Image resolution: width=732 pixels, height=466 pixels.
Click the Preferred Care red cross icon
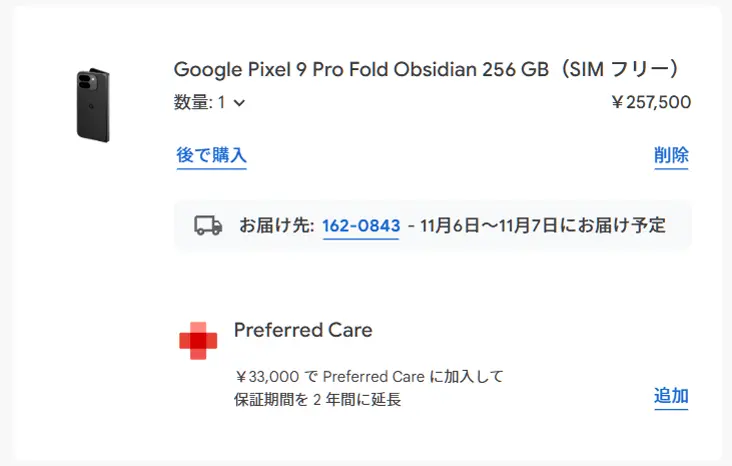click(x=198, y=341)
